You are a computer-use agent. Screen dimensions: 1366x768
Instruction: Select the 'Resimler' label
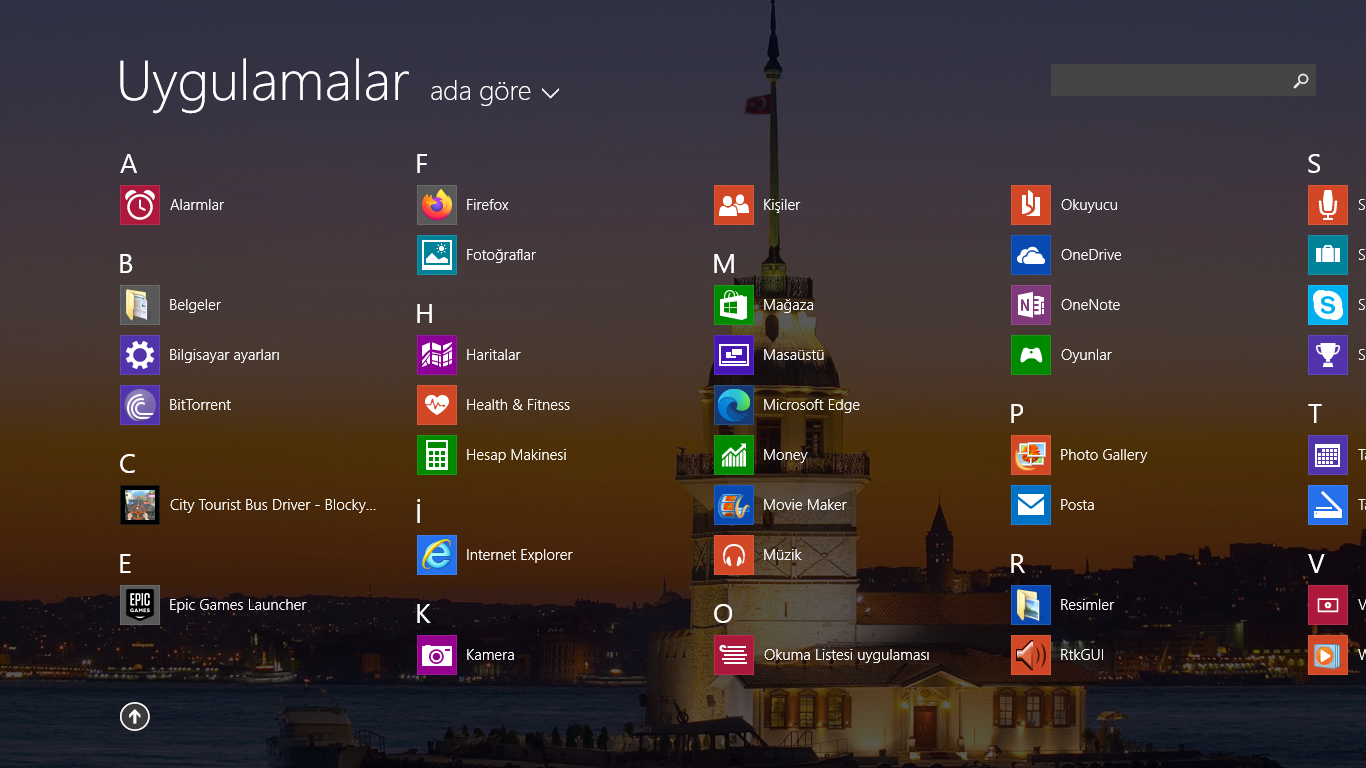(x=1087, y=605)
